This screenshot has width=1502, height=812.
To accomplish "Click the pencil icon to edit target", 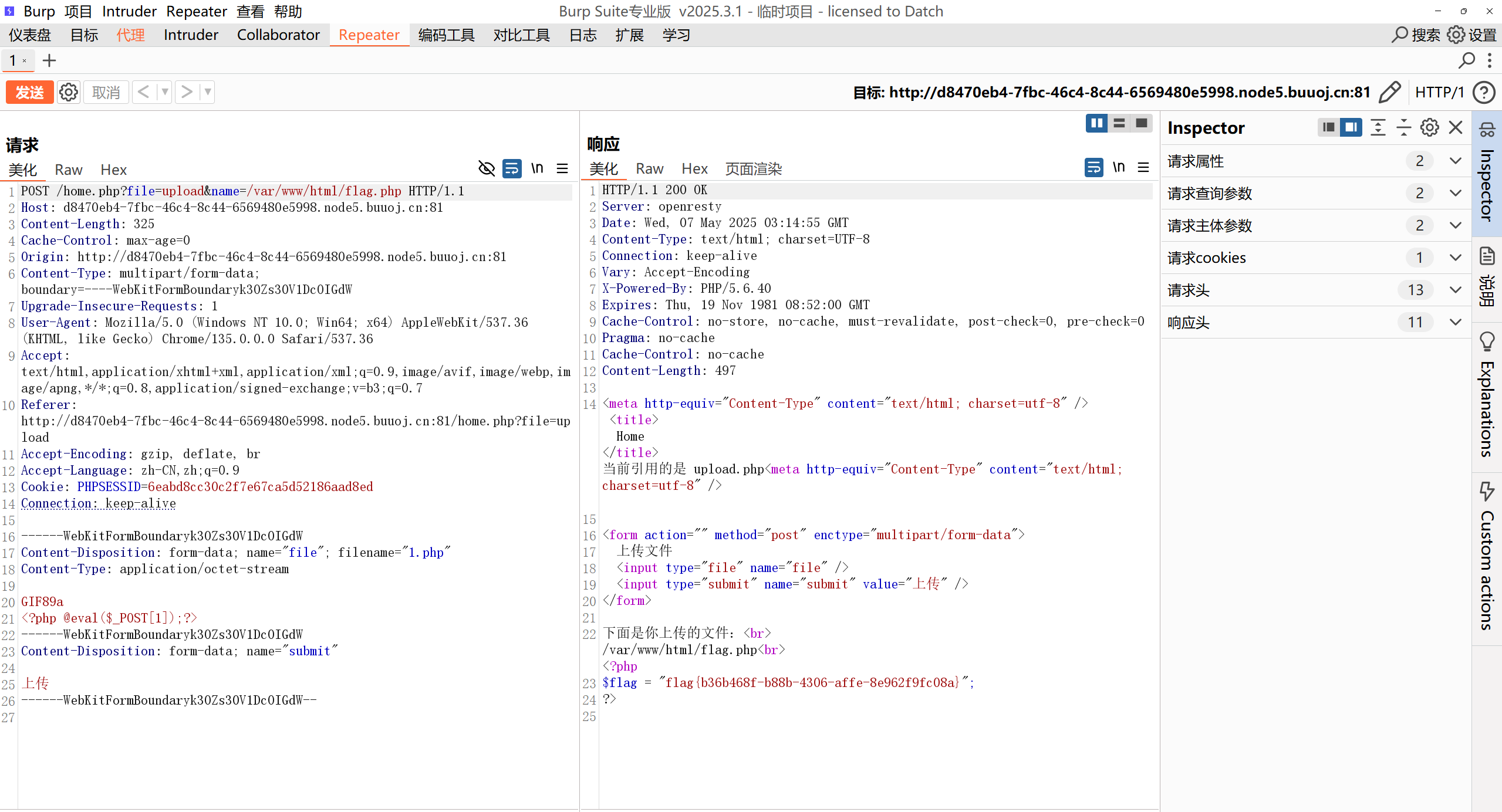I will (x=1389, y=92).
